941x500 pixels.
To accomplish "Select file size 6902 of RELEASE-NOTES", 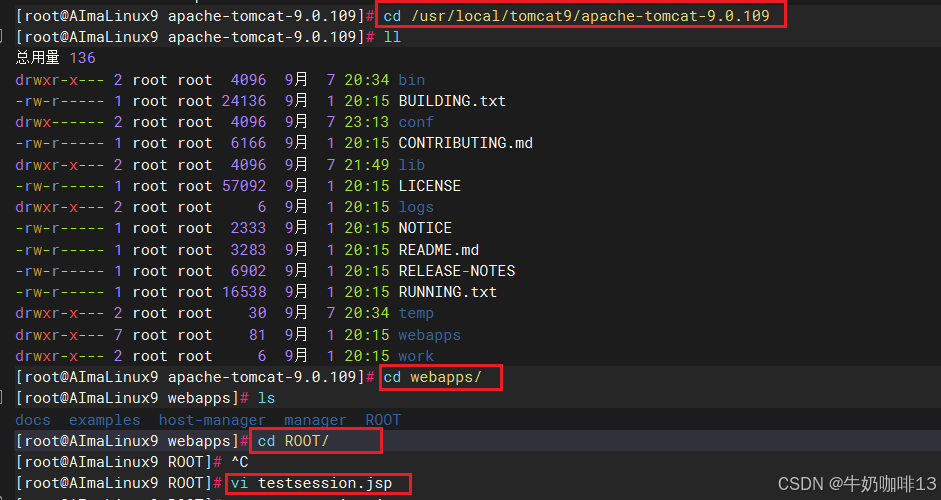I will [x=248, y=271].
